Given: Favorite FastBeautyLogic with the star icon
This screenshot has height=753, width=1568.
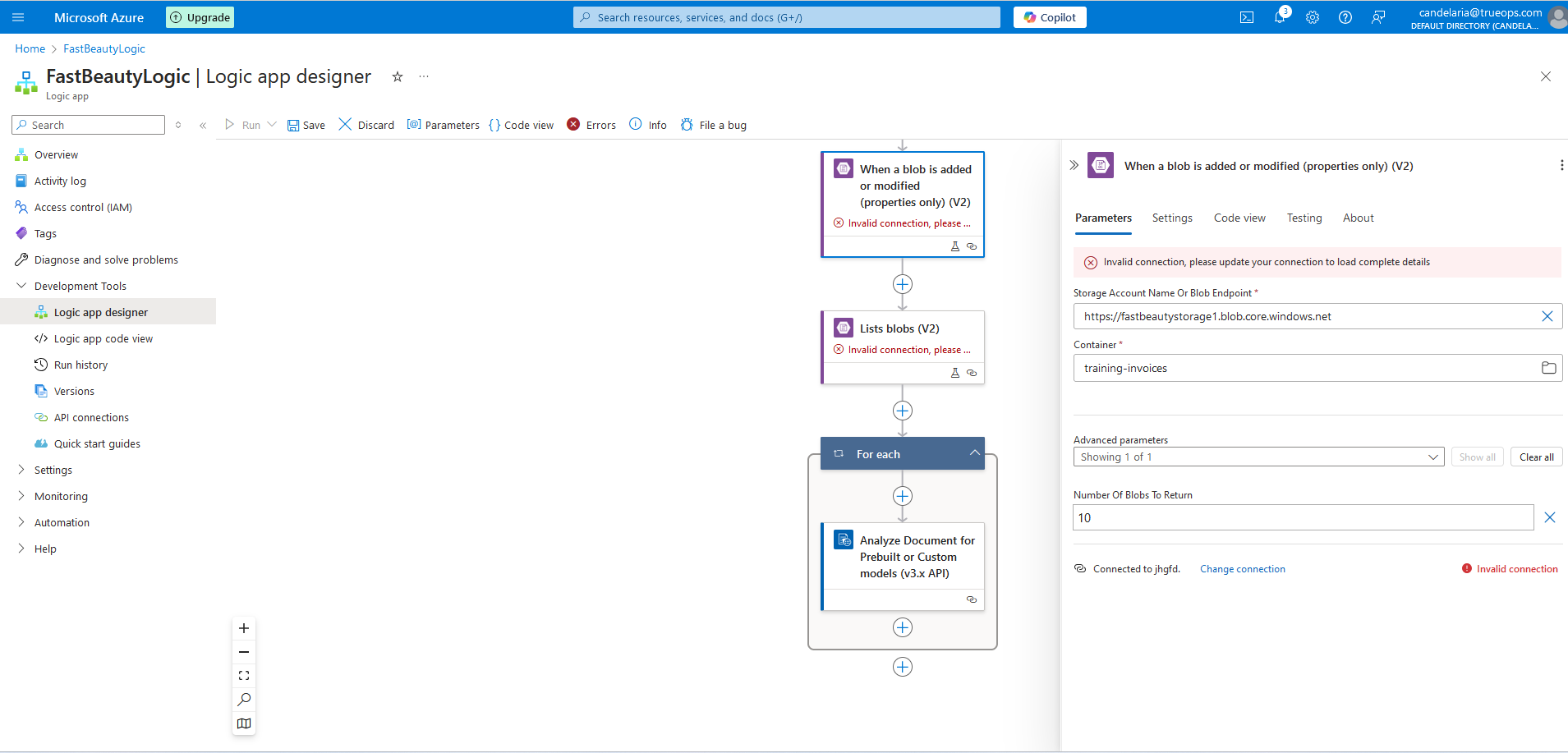Looking at the screenshot, I should 398,76.
